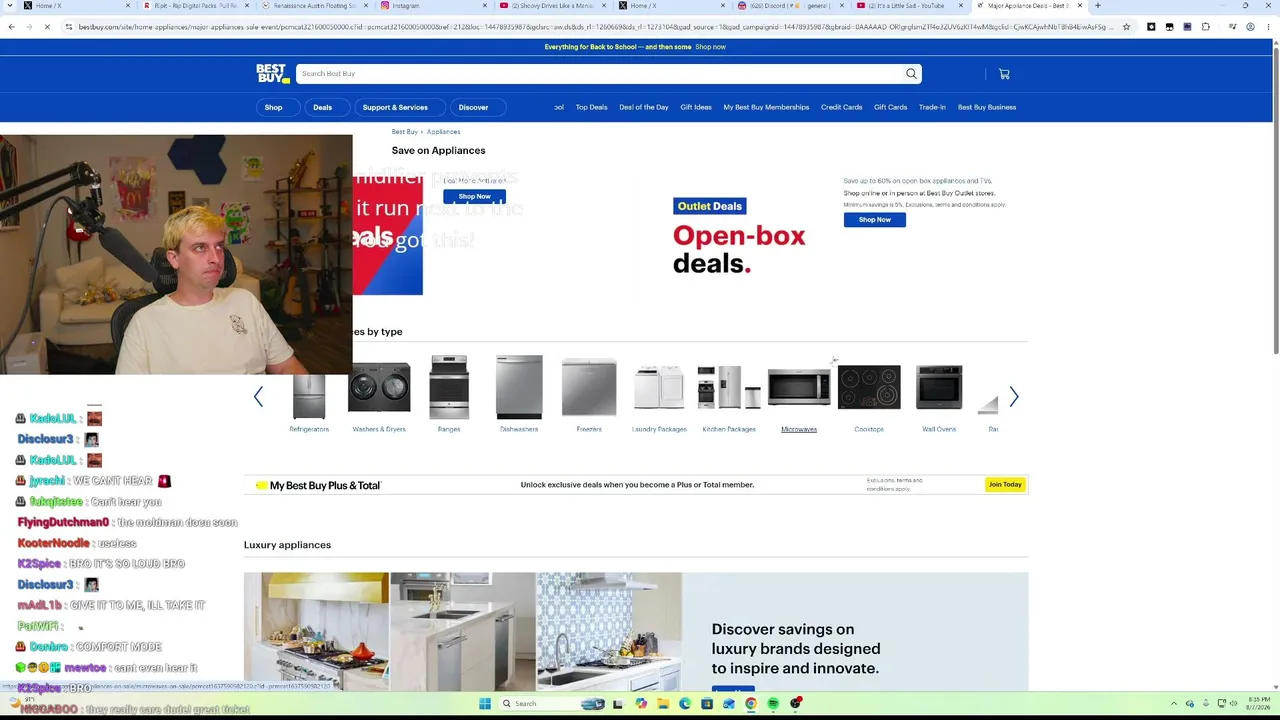1280x720 pixels.
Task: Open File Explorer from taskbar
Action: coord(663,704)
